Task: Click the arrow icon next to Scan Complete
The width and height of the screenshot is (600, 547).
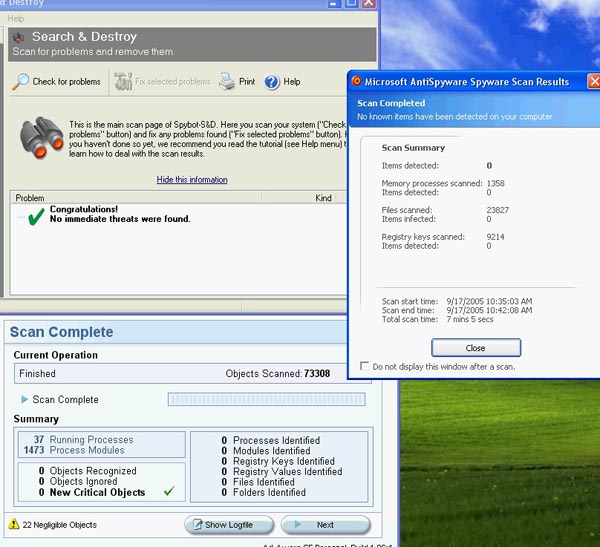Action: point(24,399)
